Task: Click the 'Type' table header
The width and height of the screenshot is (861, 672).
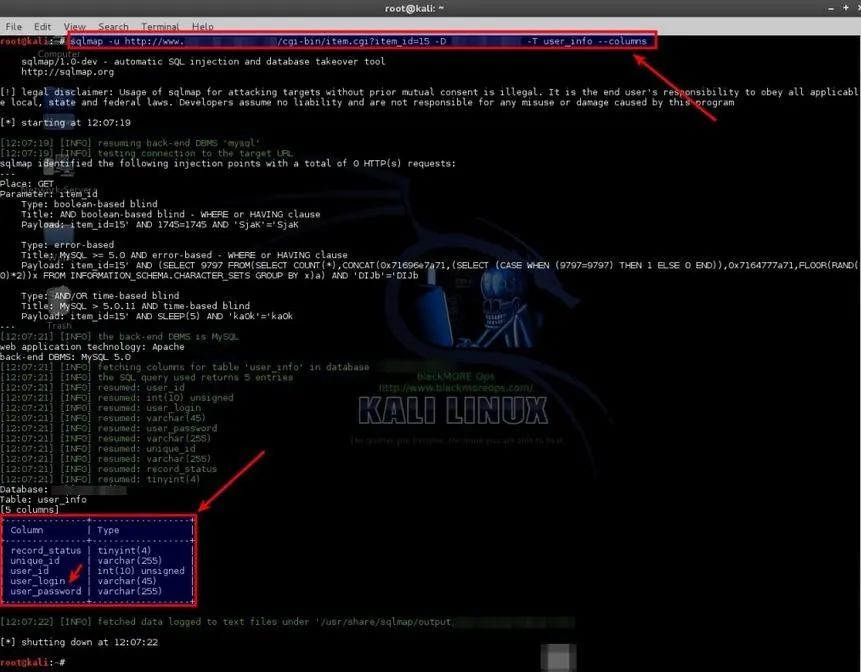Action: 108,530
